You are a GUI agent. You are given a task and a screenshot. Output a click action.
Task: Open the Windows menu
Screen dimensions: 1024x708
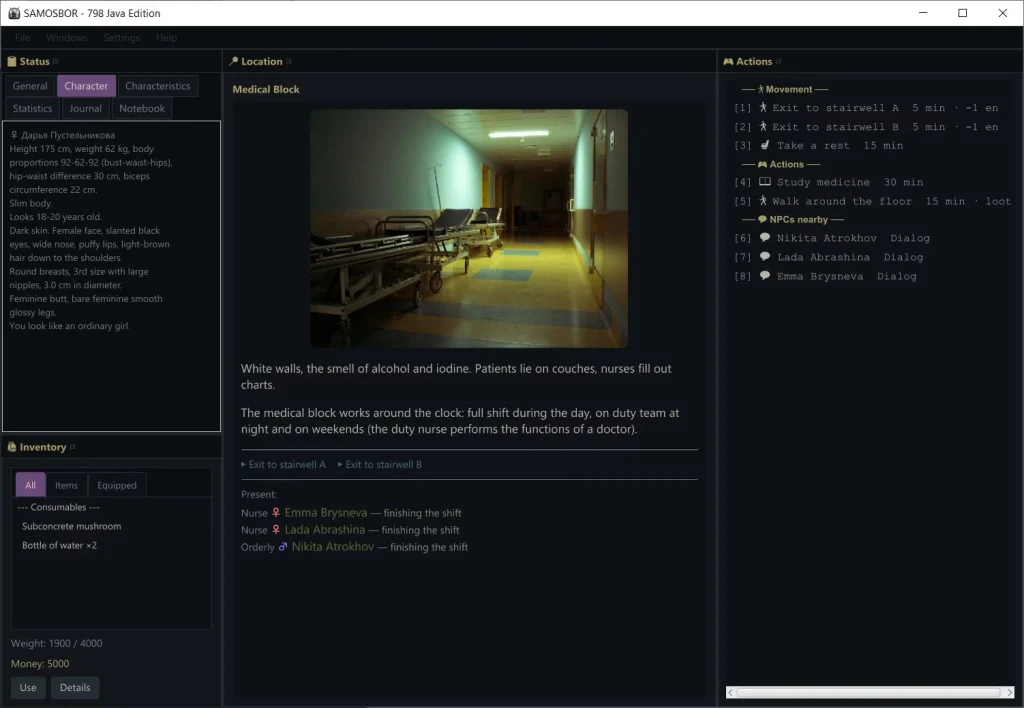pyautogui.click(x=67, y=38)
